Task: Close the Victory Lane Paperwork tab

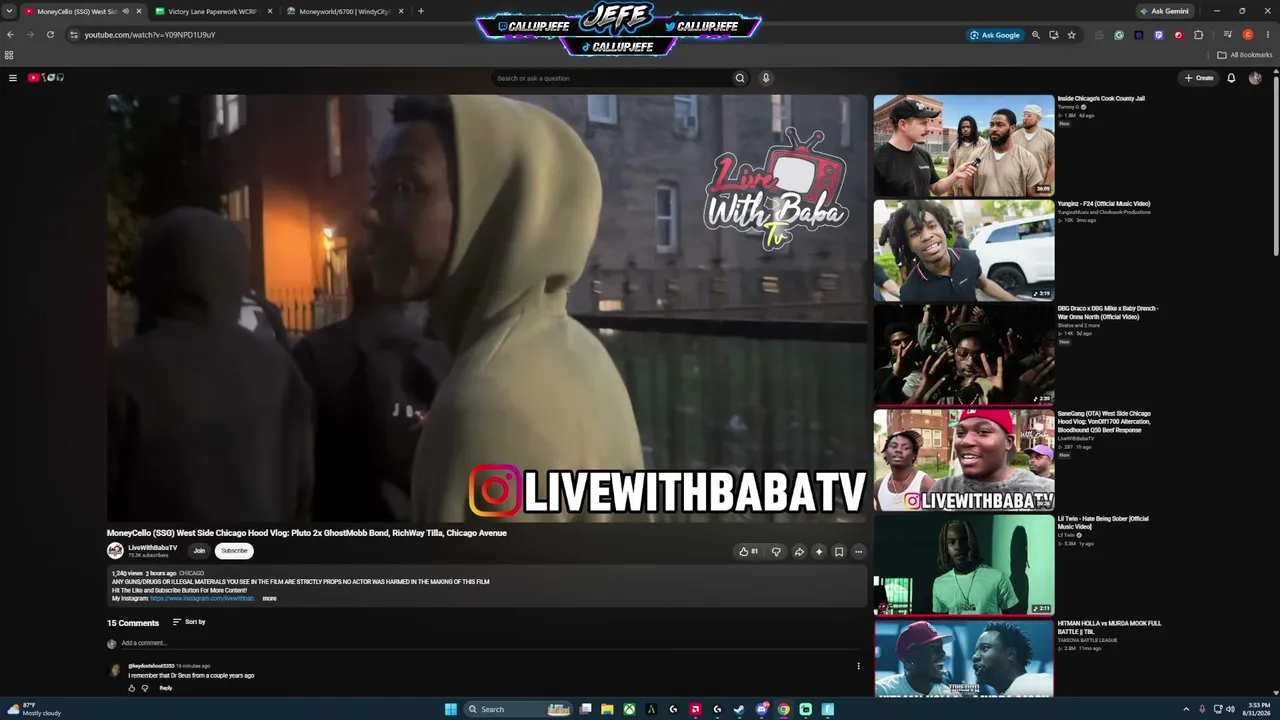Action: tap(270, 11)
